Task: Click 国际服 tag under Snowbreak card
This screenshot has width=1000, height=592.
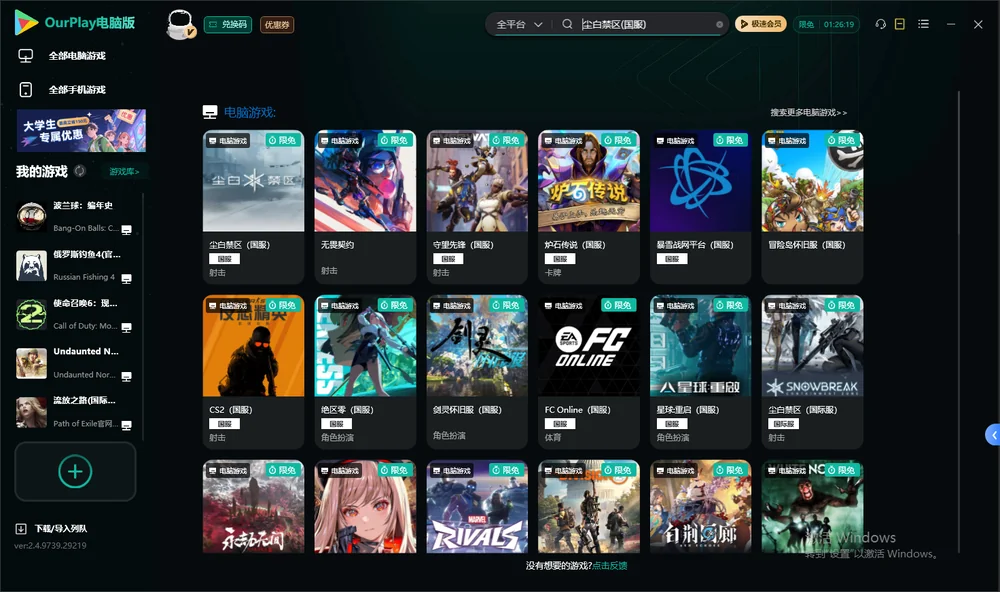Action: pos(783,424)
